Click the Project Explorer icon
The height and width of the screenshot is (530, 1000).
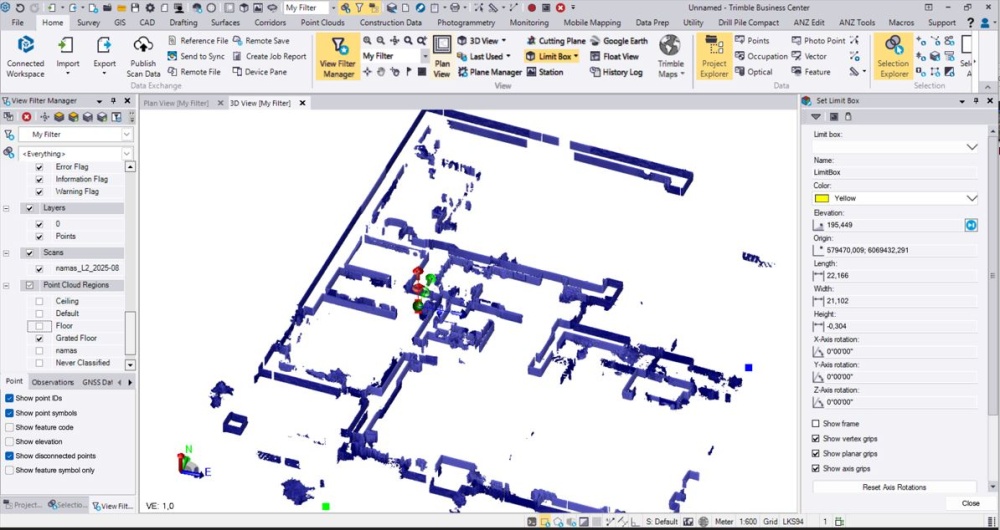pyautogui.click(x=714, y=57)
